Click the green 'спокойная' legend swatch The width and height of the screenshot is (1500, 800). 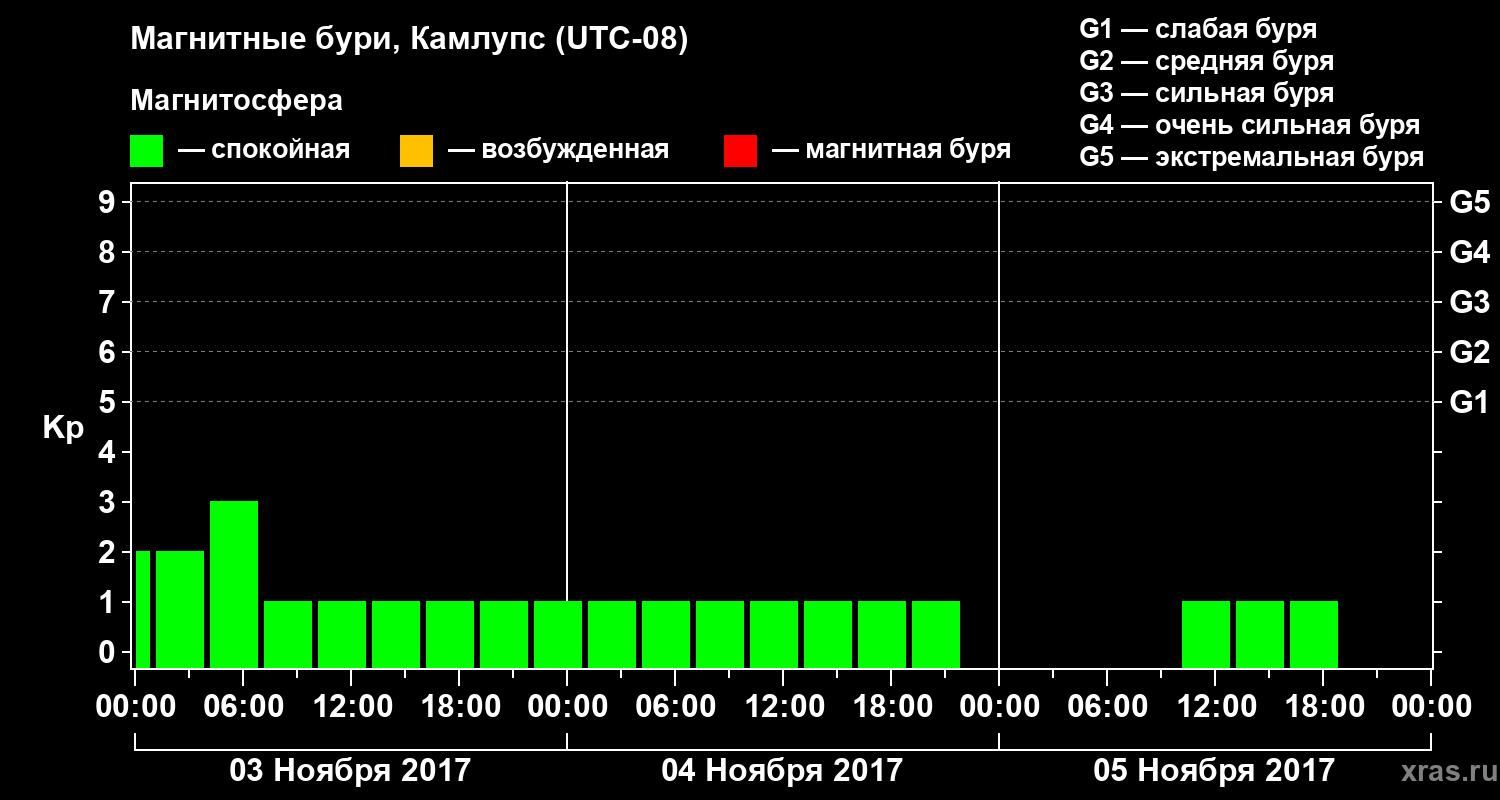146,151
